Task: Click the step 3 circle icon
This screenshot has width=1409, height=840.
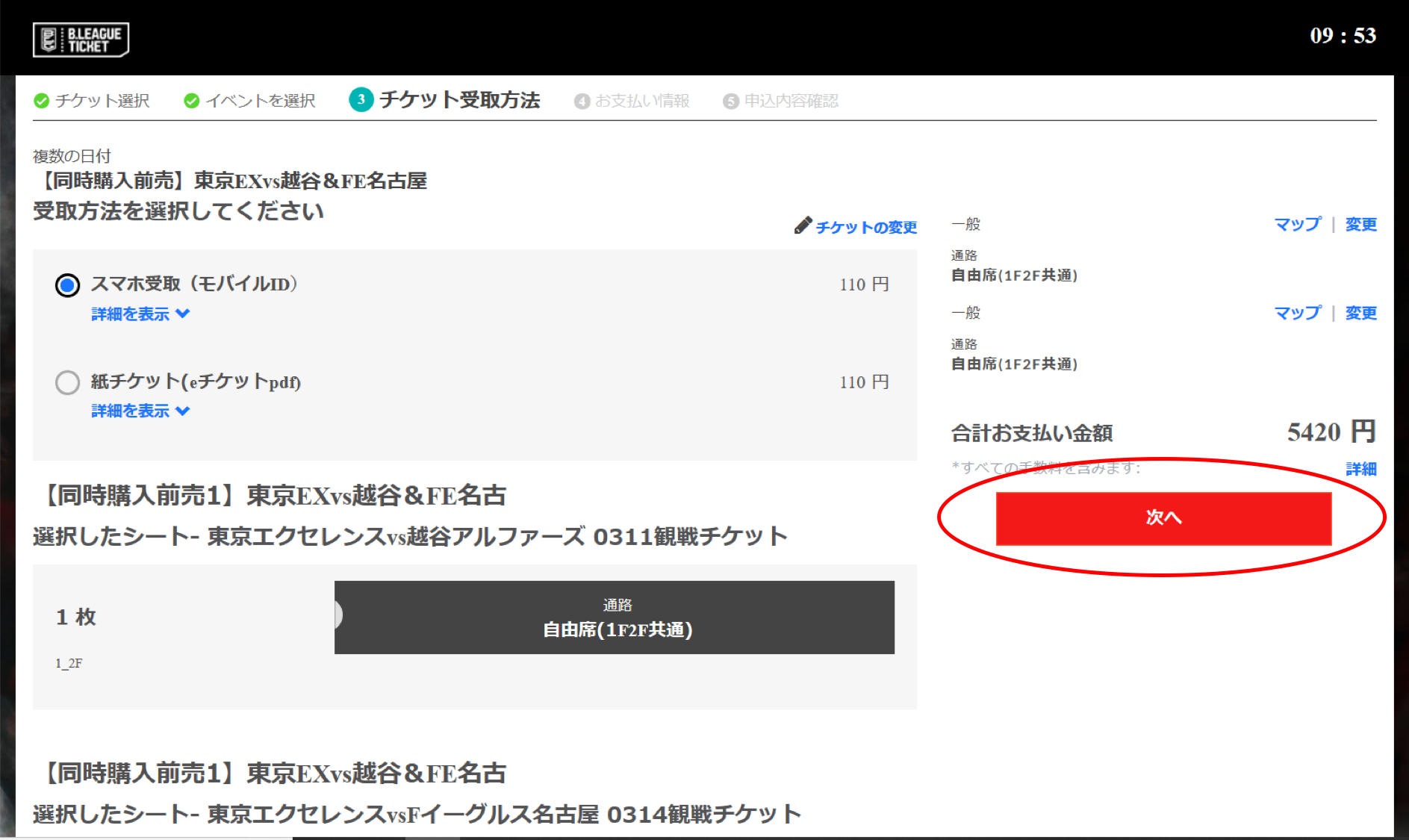Action: pos(361,100)
